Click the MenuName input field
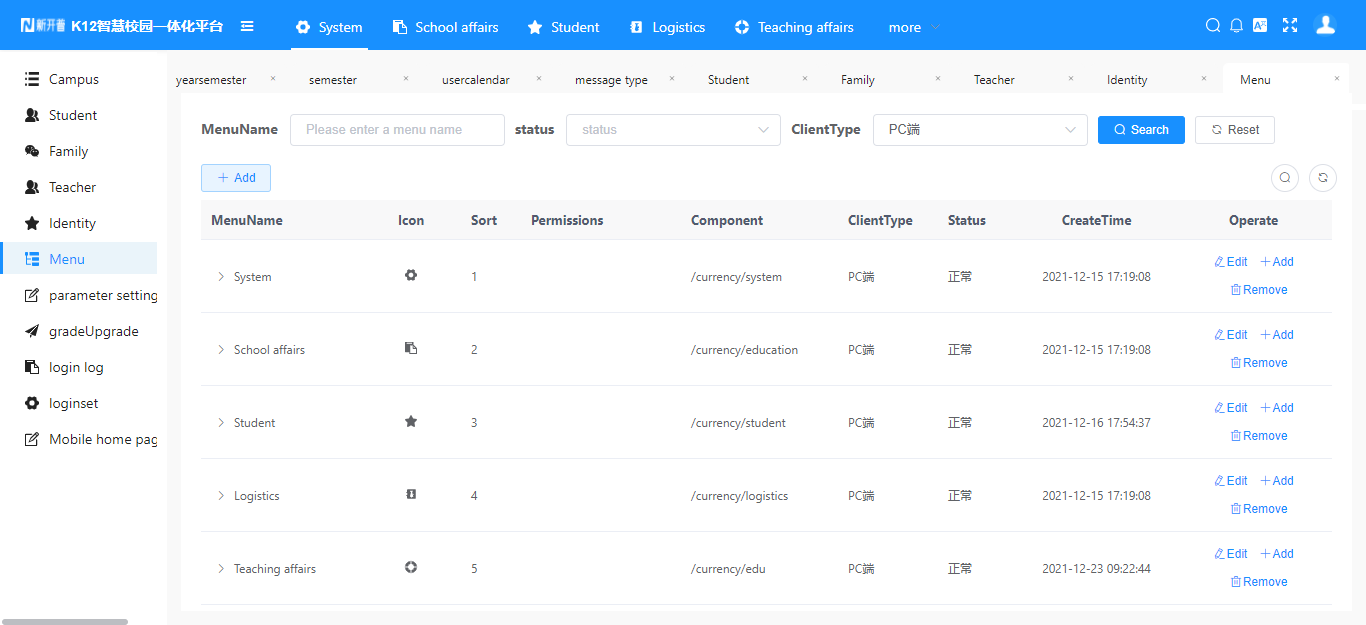 click(x=397, y=130)
